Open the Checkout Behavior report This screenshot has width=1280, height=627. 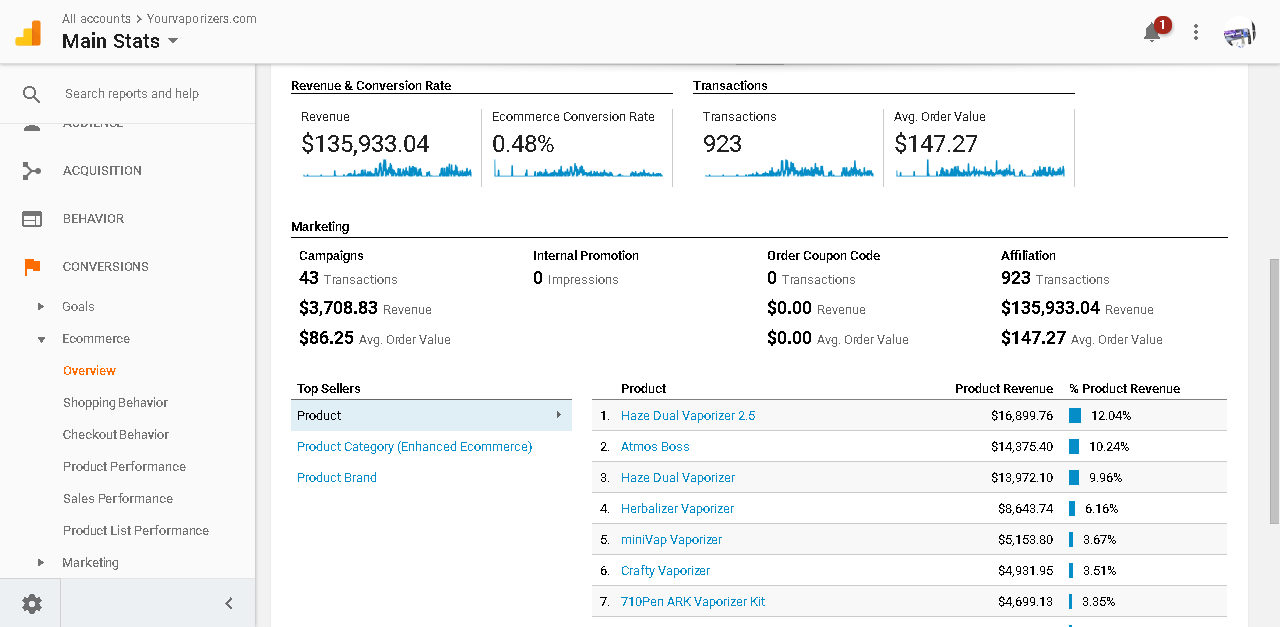tap(116, 435)
